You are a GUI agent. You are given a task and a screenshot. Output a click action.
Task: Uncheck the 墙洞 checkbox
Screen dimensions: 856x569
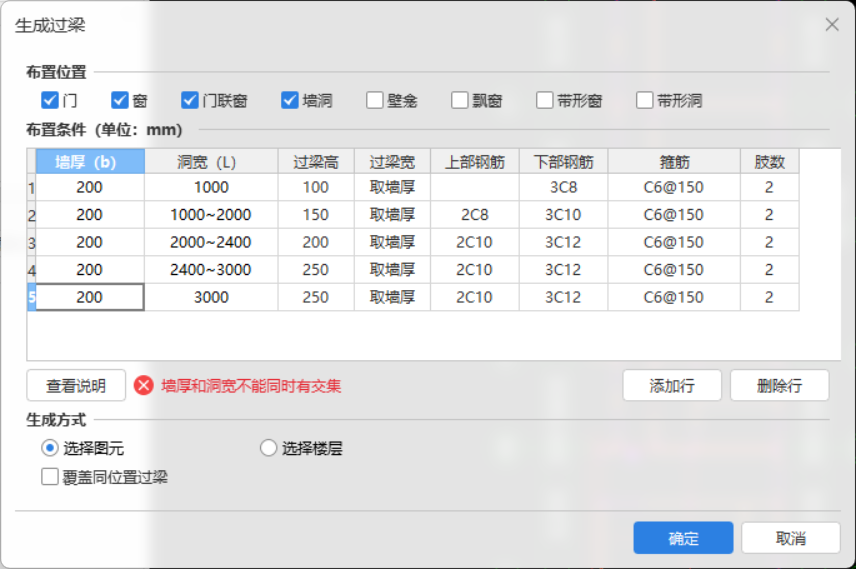[x=289, y=100]
